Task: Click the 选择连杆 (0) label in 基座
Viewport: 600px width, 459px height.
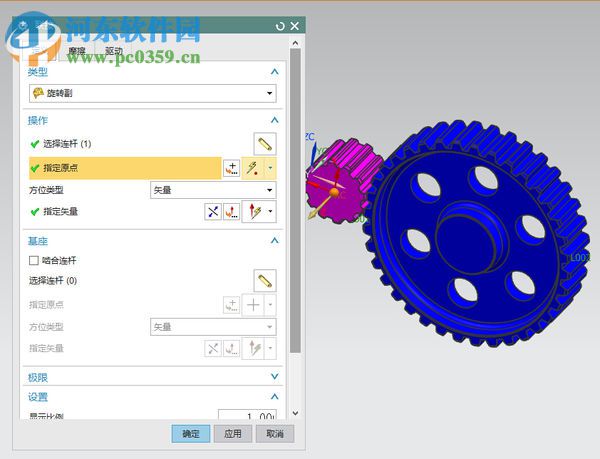Action: pyautogui.click(x=53, y=281)
